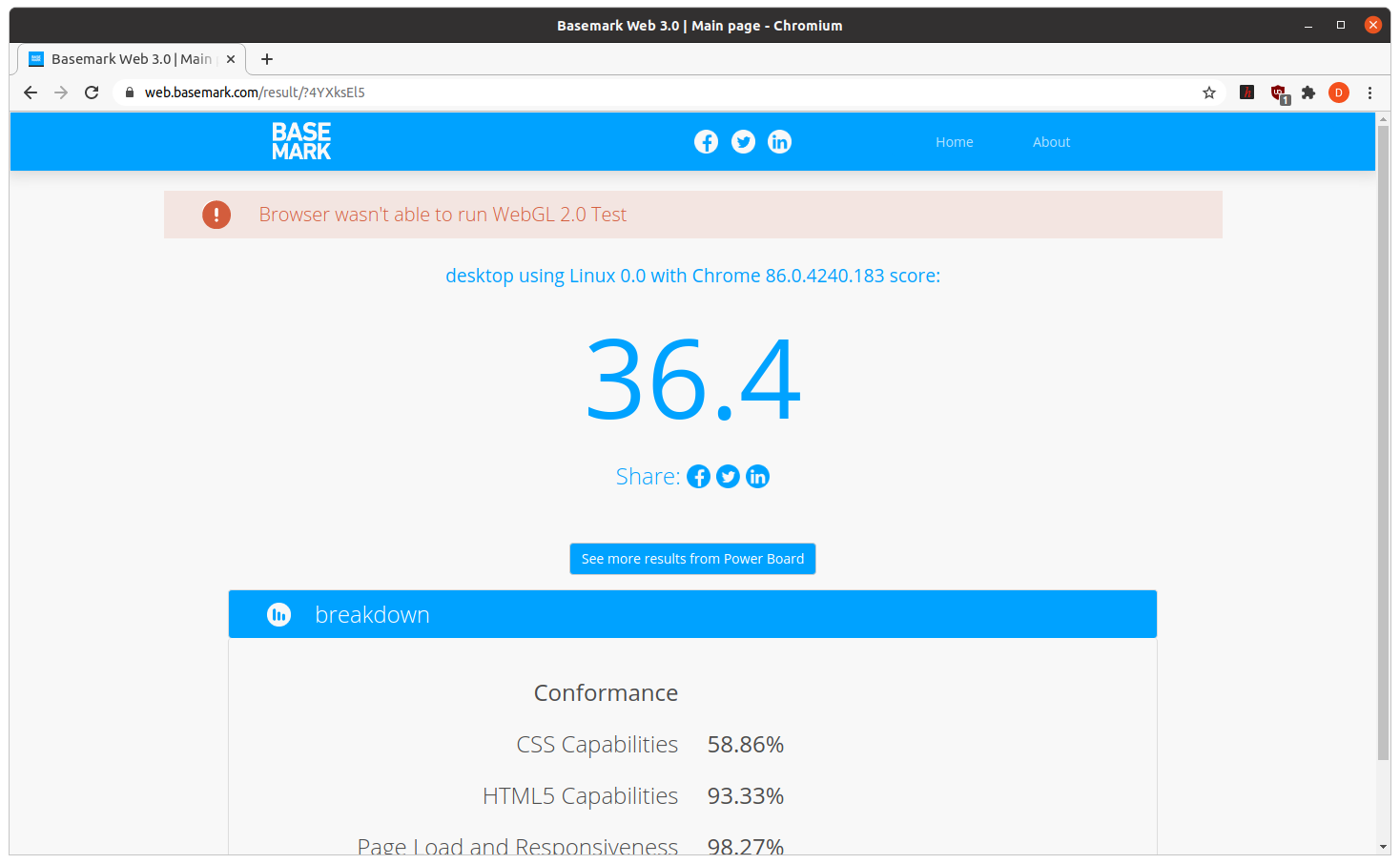This screenshot has height=864, width=1400.
Task: Click the breakdown chart icon
Action: click(278, 615)
